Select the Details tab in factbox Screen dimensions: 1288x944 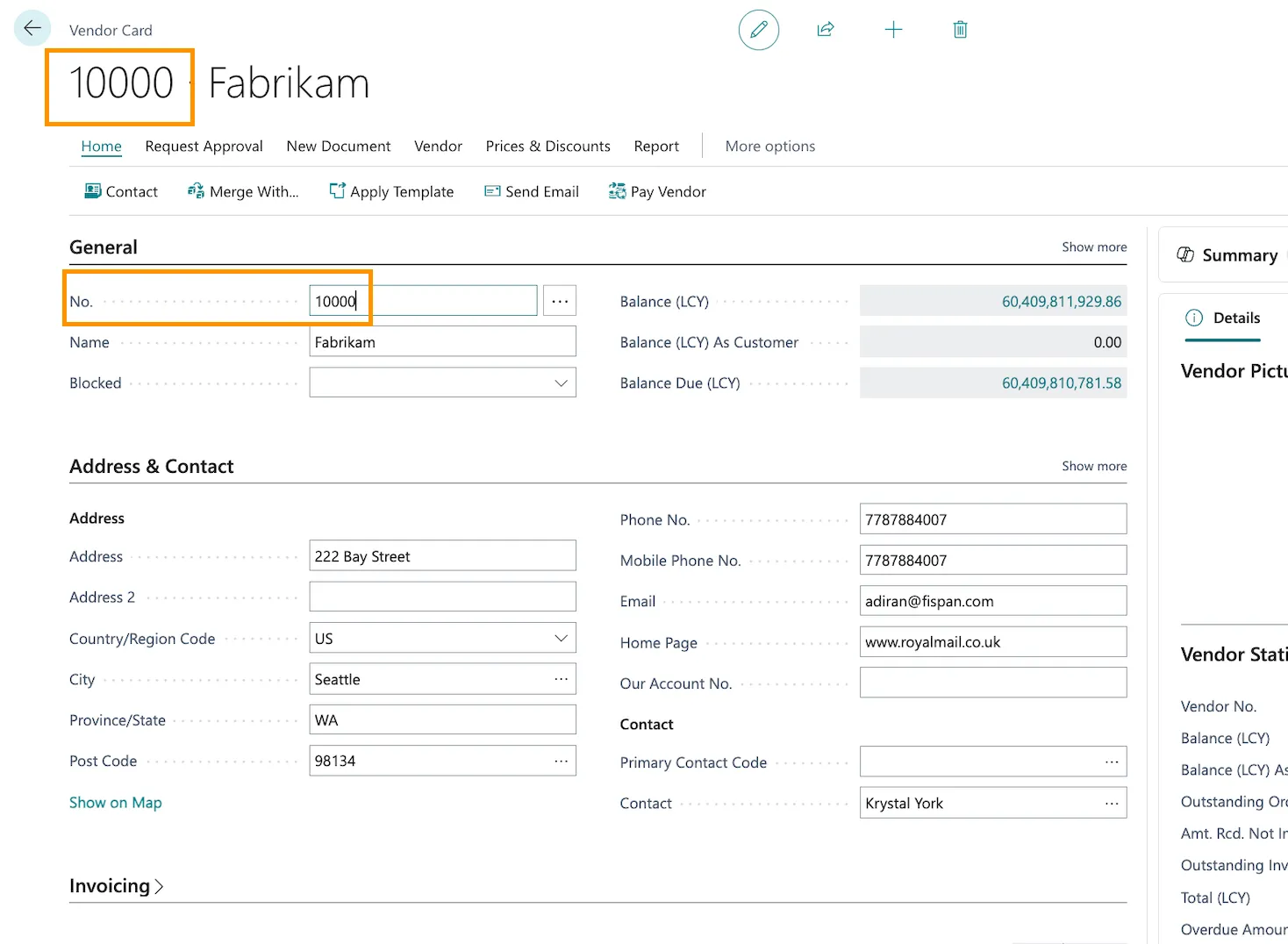(1223, 318)
